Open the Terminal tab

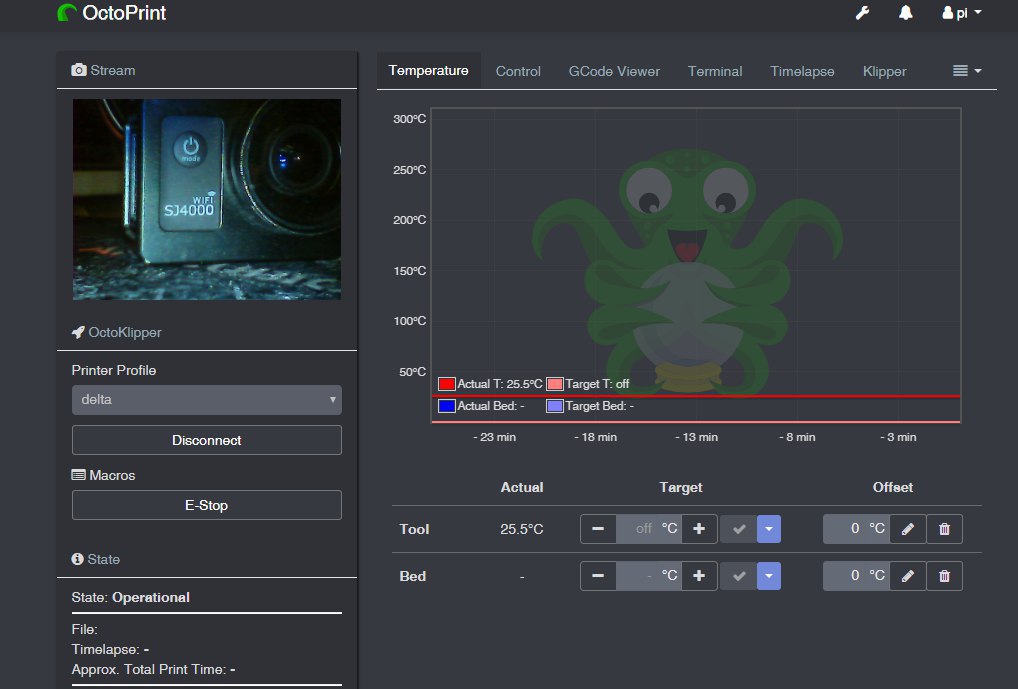[715, 71]
